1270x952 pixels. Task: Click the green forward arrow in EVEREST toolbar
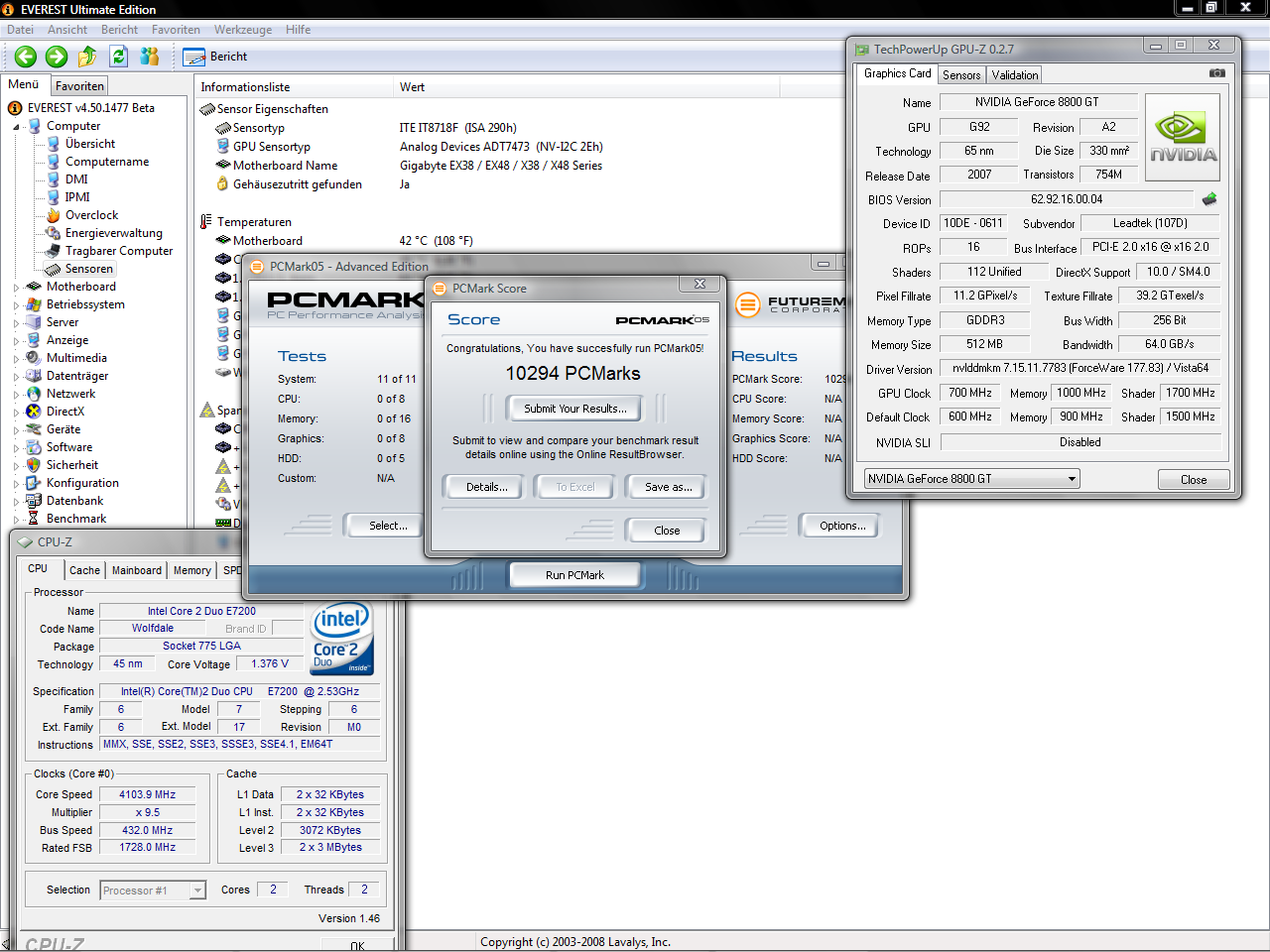point(57,57)
